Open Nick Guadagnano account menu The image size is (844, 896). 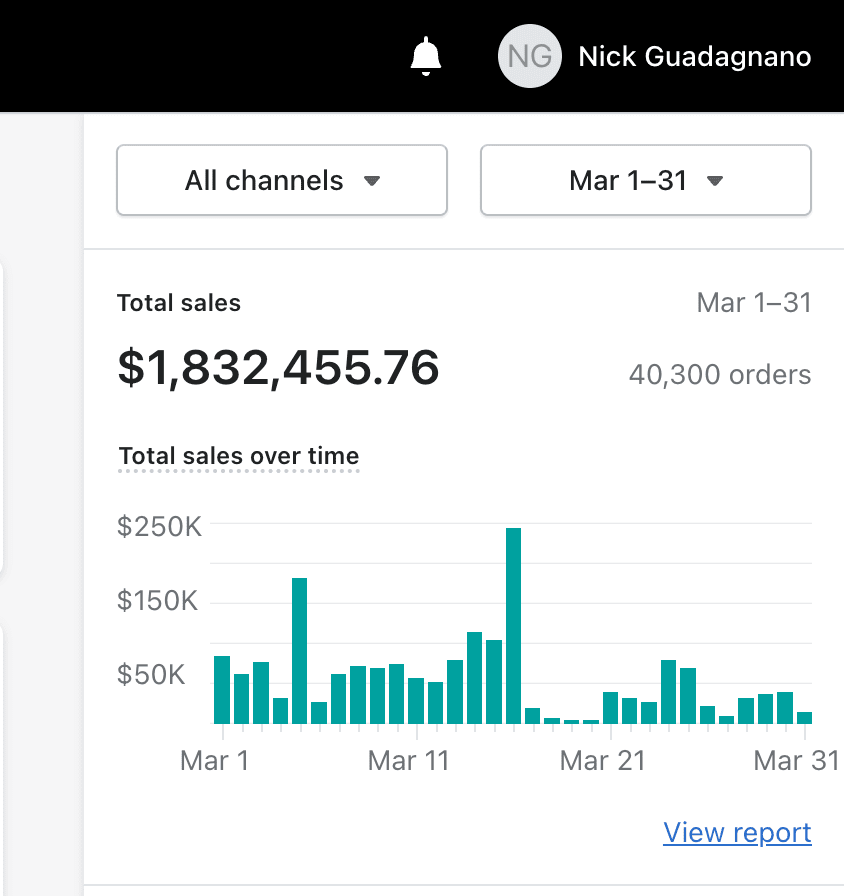click(694, 56)
